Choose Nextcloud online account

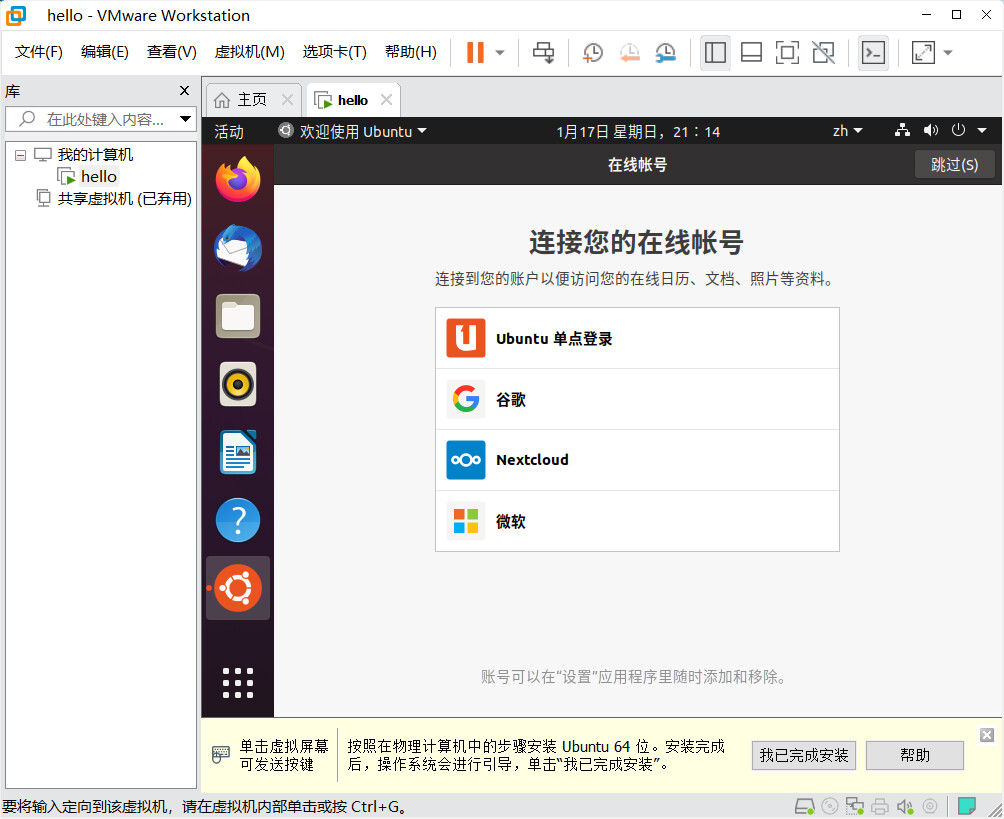pyautogui.click(x=637, y=460)
